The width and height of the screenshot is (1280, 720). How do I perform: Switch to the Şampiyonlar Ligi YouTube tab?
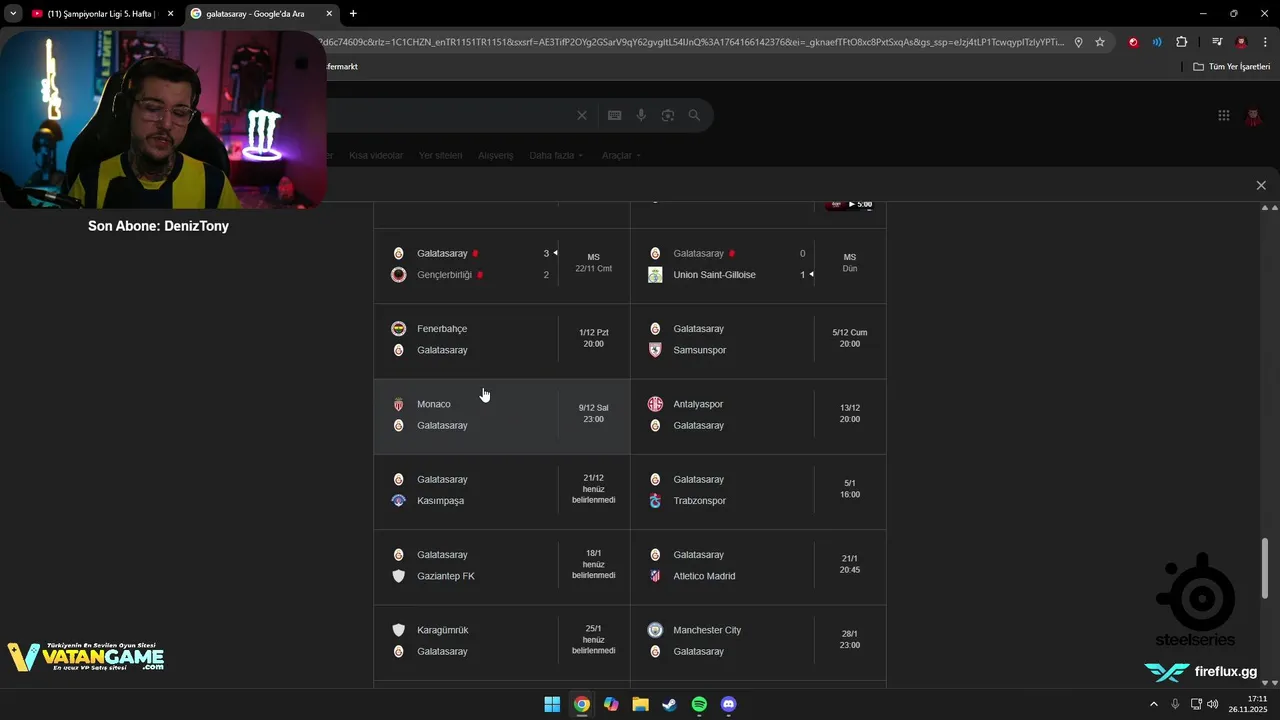click(x=102, y=14)
